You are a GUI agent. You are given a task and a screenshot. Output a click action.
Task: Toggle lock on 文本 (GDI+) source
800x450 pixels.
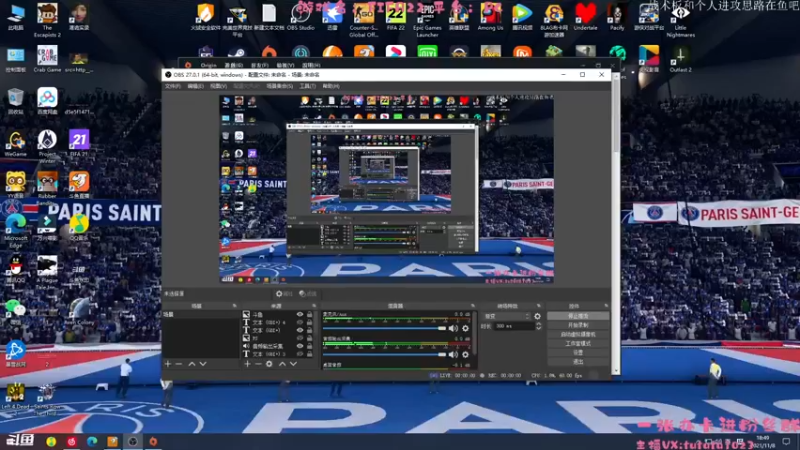click(310, 330)
